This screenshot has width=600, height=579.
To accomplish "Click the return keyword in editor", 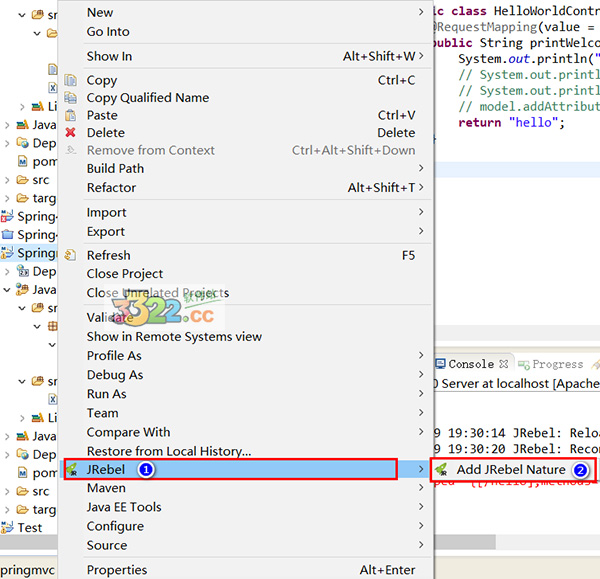I will point(480,122).
